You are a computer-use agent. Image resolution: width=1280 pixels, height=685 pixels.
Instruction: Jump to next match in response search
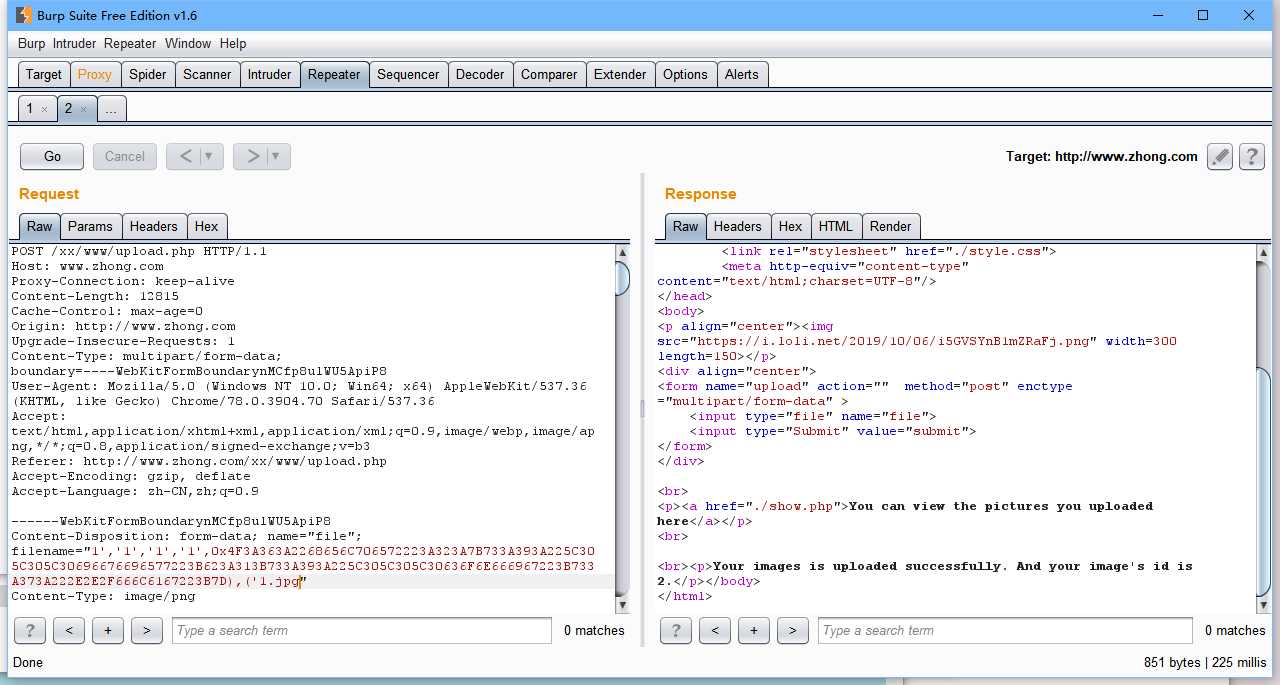point(792,630)
